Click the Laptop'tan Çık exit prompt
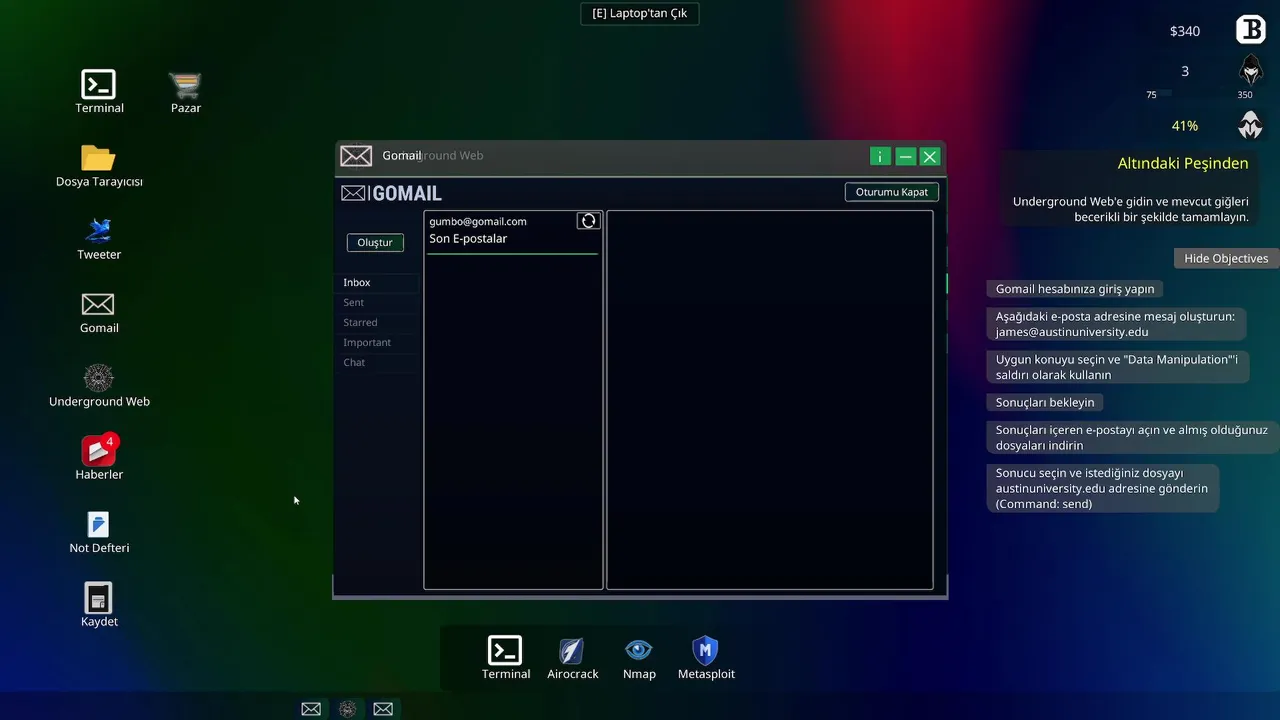Viewport: 1280px width, 720px height. coord(640,13)
